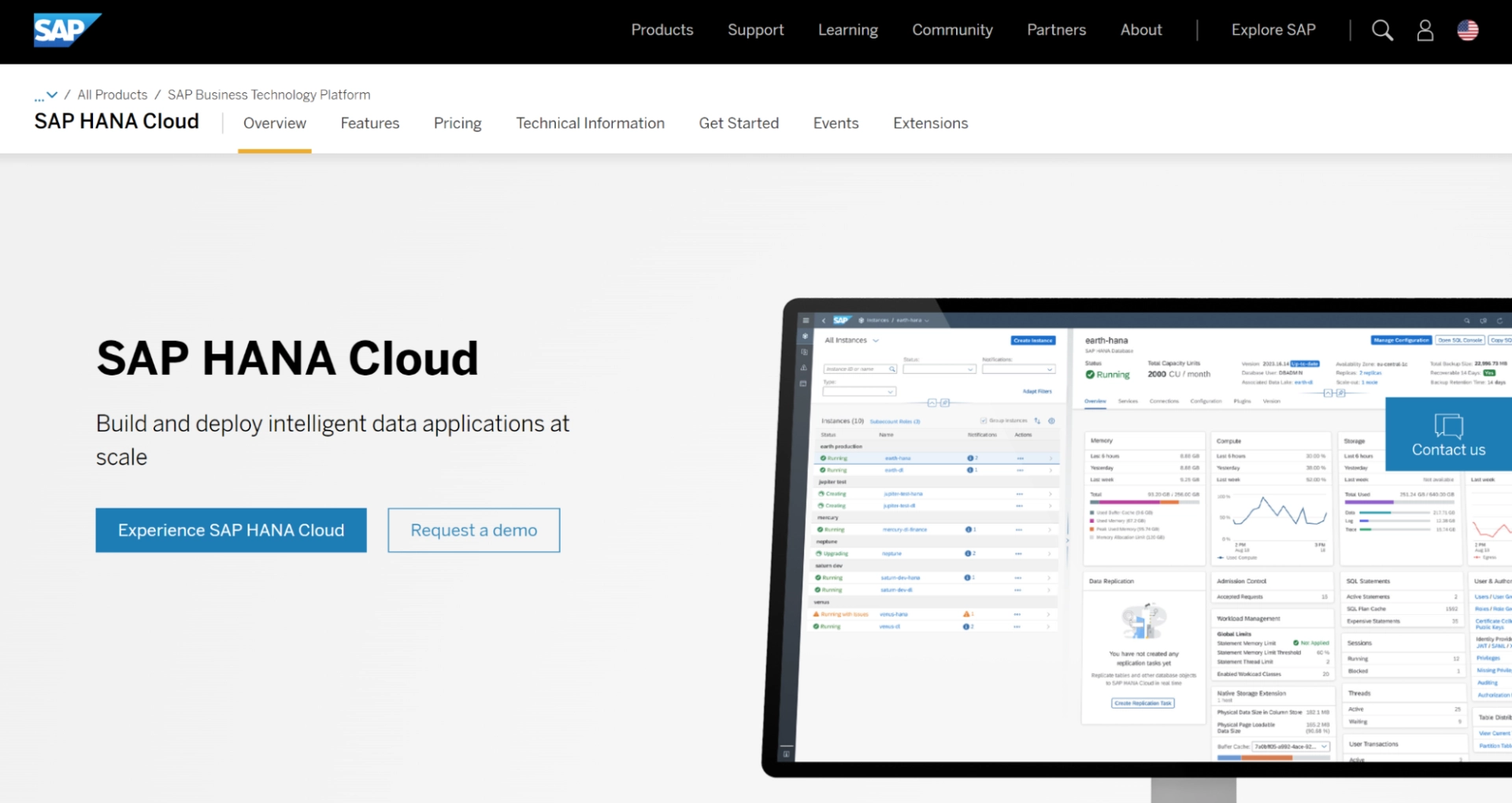The image size is (1512, 803).
Task: Click the Request a demo button
Action: point(473,531)
